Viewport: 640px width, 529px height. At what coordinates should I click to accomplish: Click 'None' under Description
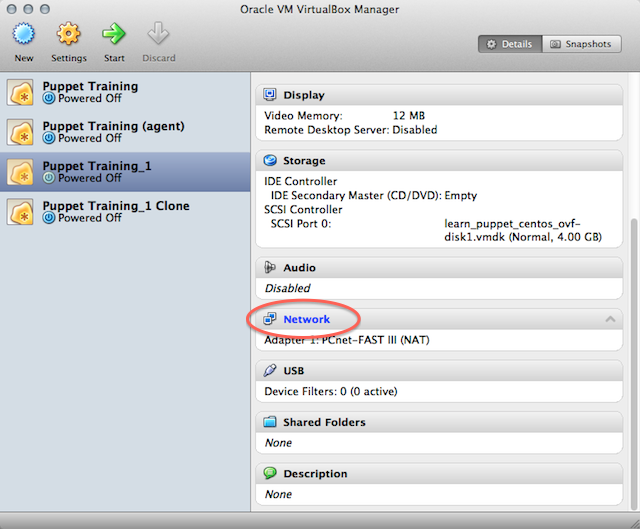278,494
